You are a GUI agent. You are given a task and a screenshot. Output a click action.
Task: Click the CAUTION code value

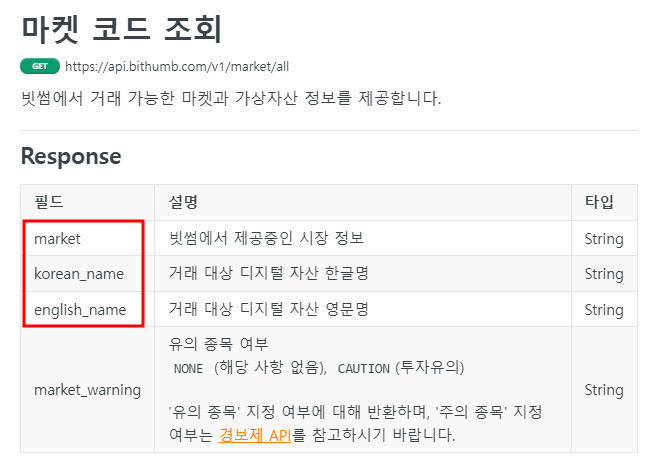coord(363,367)
